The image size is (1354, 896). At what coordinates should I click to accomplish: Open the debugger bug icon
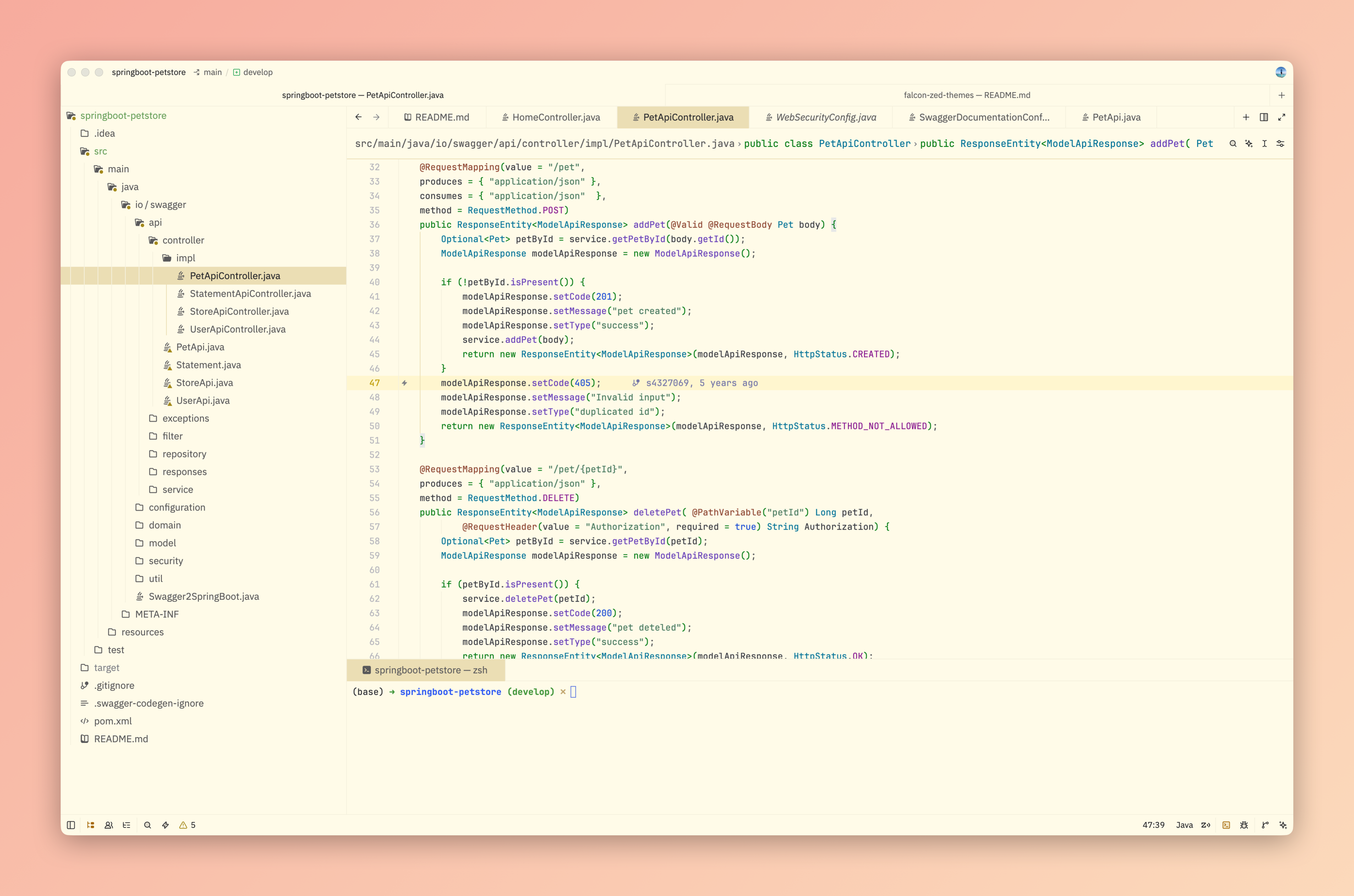pyautogui.click(x=1244, y=824)
